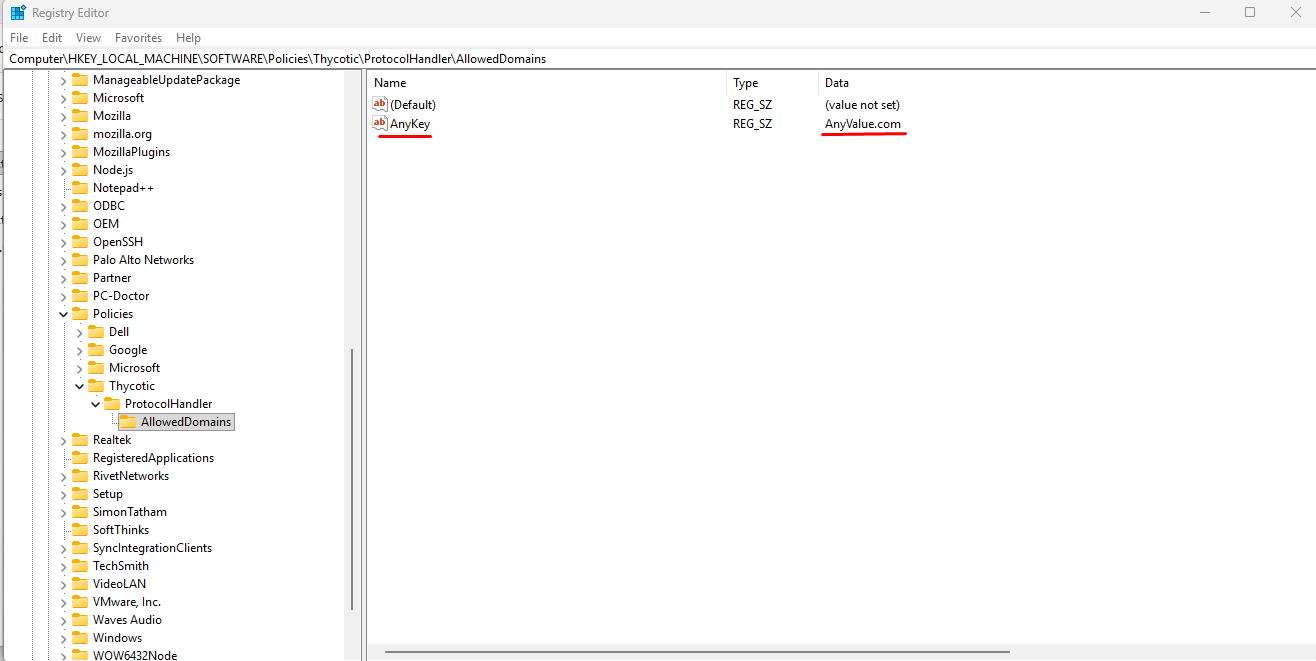Screen dimensions: 1316x661
Task: Expand the Realtek tree node
Action: pos(64,440)
